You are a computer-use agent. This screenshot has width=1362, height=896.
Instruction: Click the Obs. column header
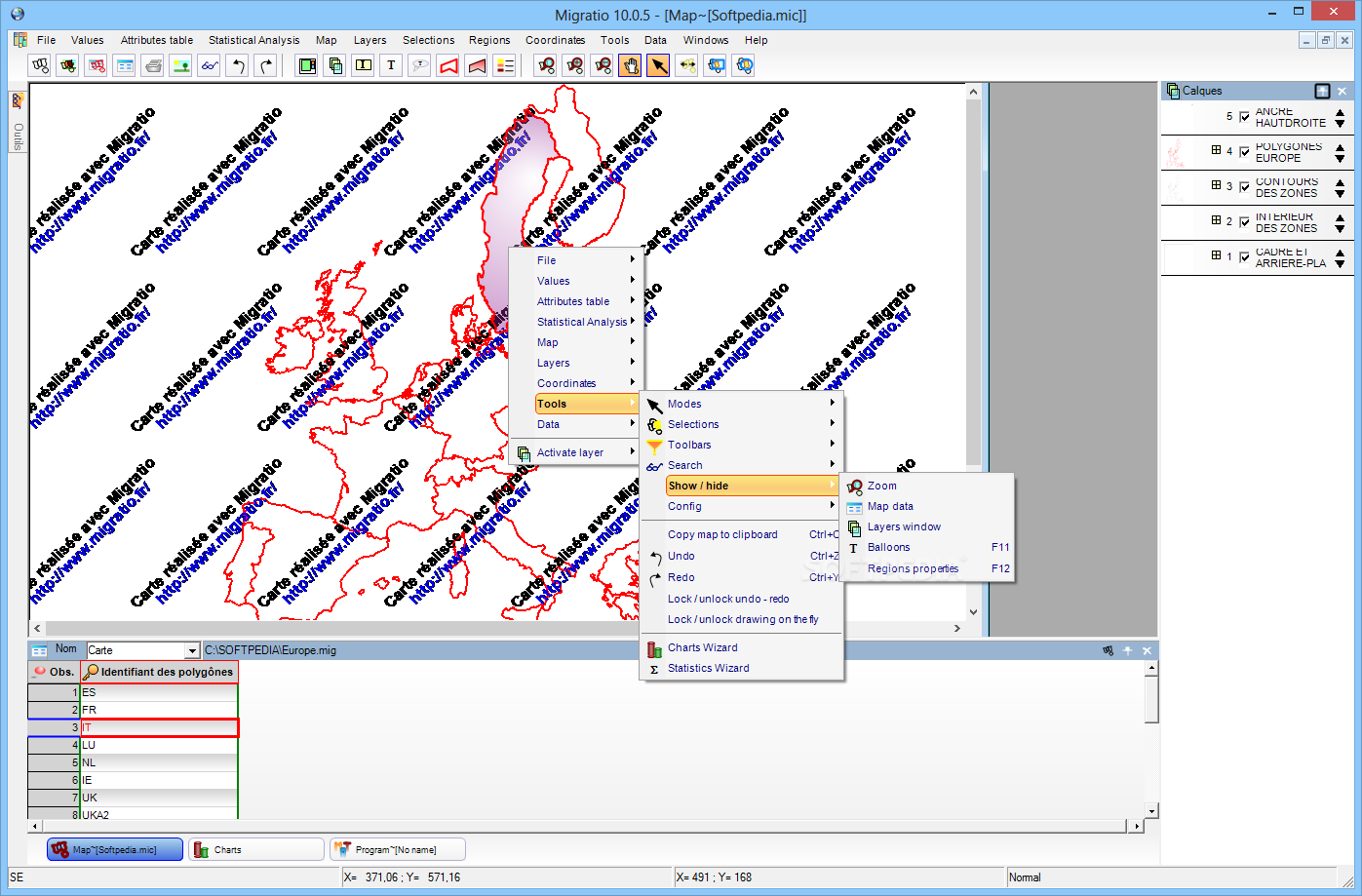tap(54, 672)
